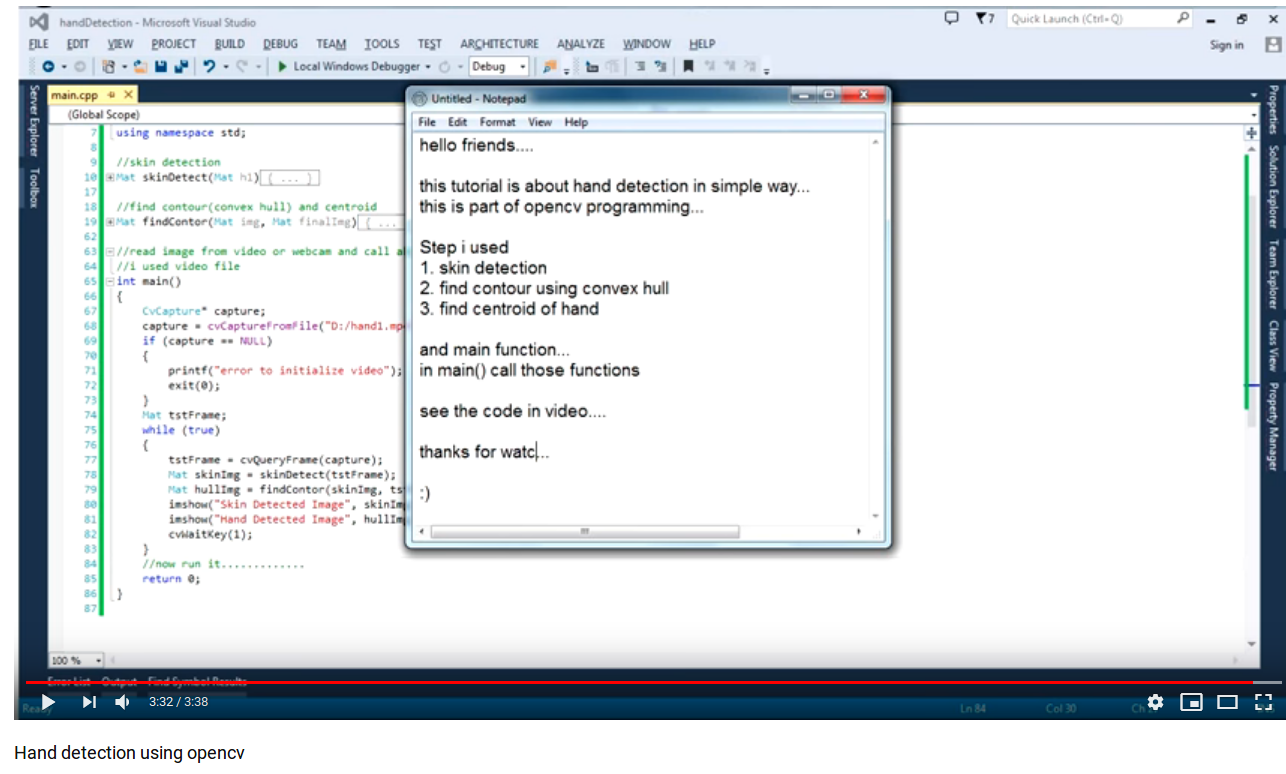Click the Navigate Backward arrow in toolbar

click(47, 67)
